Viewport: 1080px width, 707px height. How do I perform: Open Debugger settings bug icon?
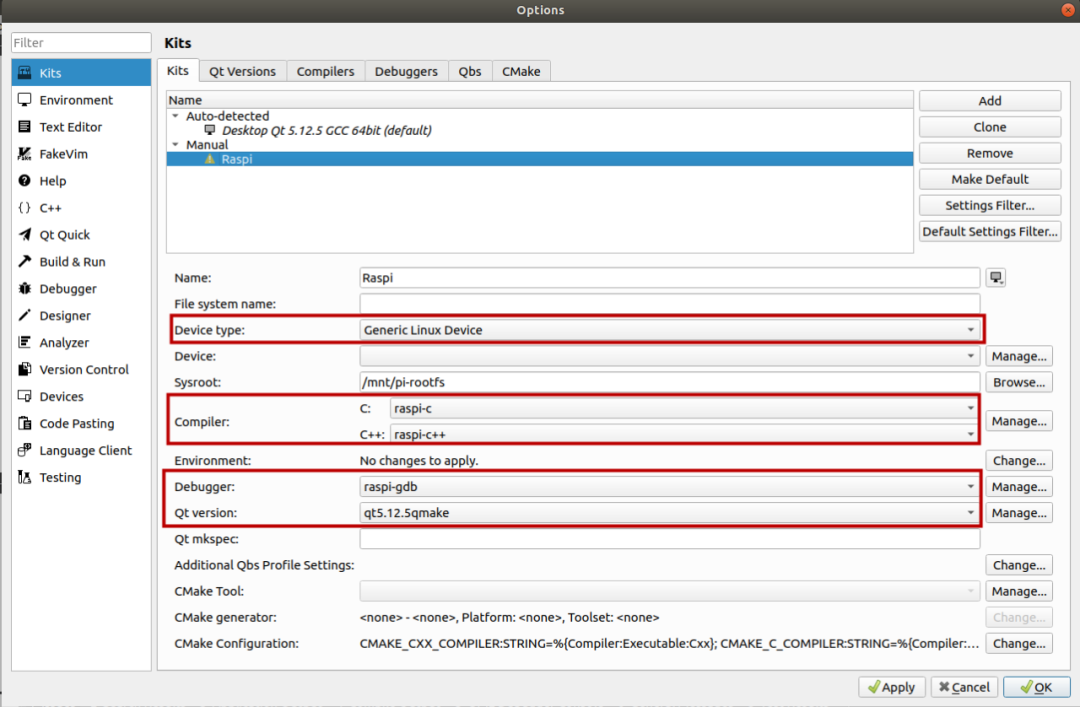tap(25, 288)
